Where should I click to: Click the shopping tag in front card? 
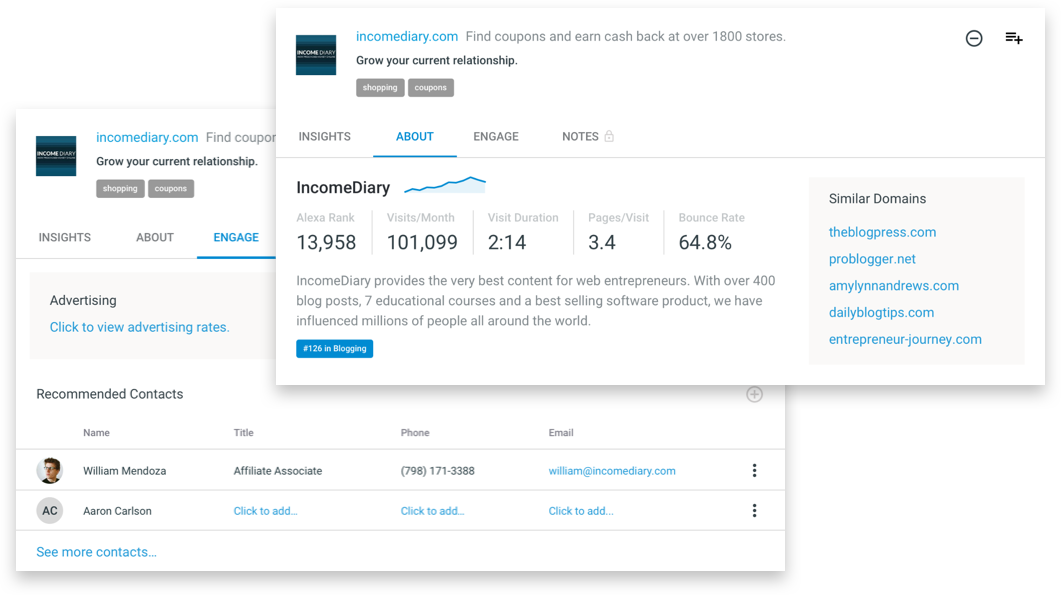[x=380, y=87]
